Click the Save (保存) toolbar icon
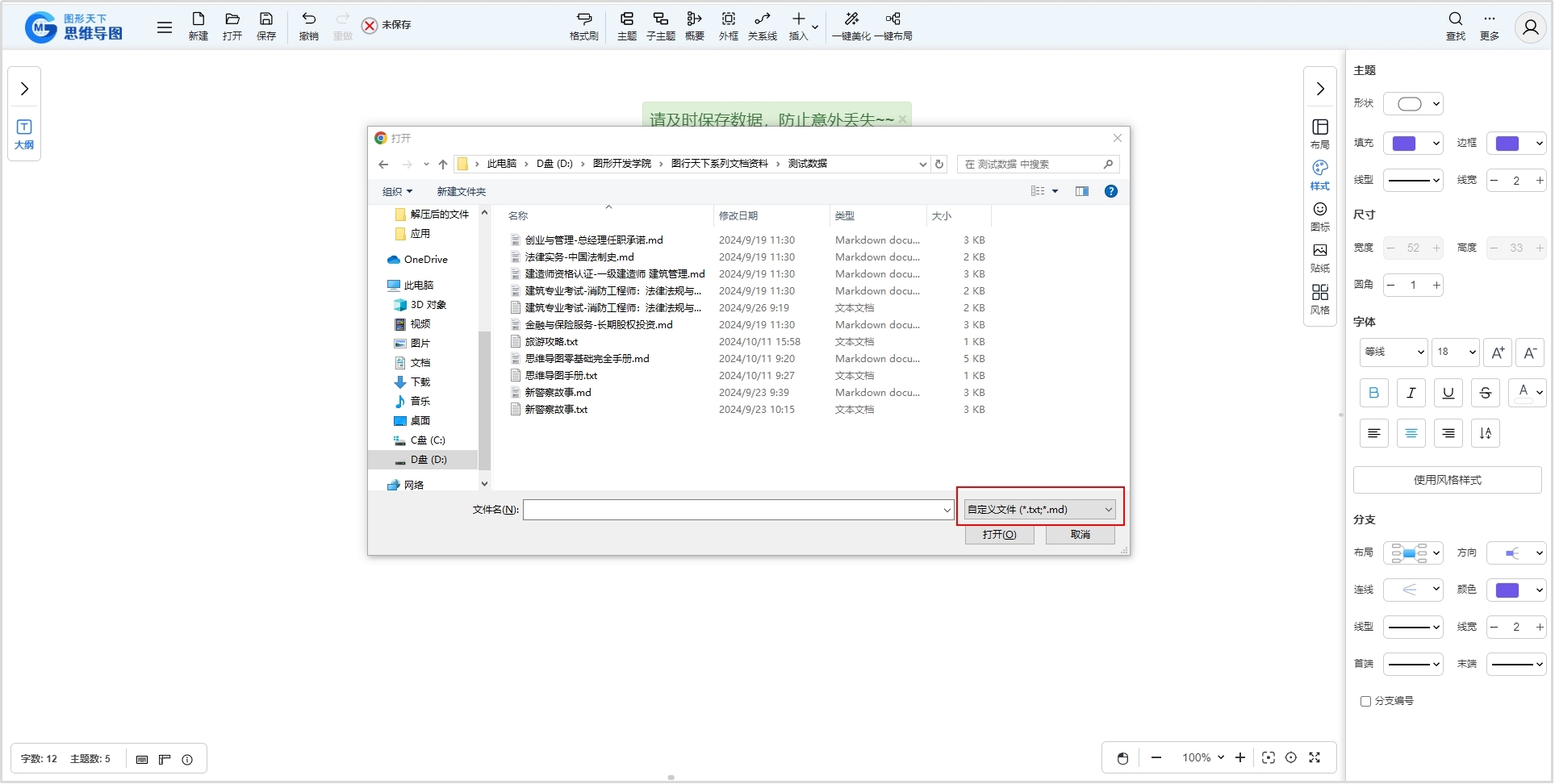The height and width of the screenshot is (784, 1555). click(266, 26)
